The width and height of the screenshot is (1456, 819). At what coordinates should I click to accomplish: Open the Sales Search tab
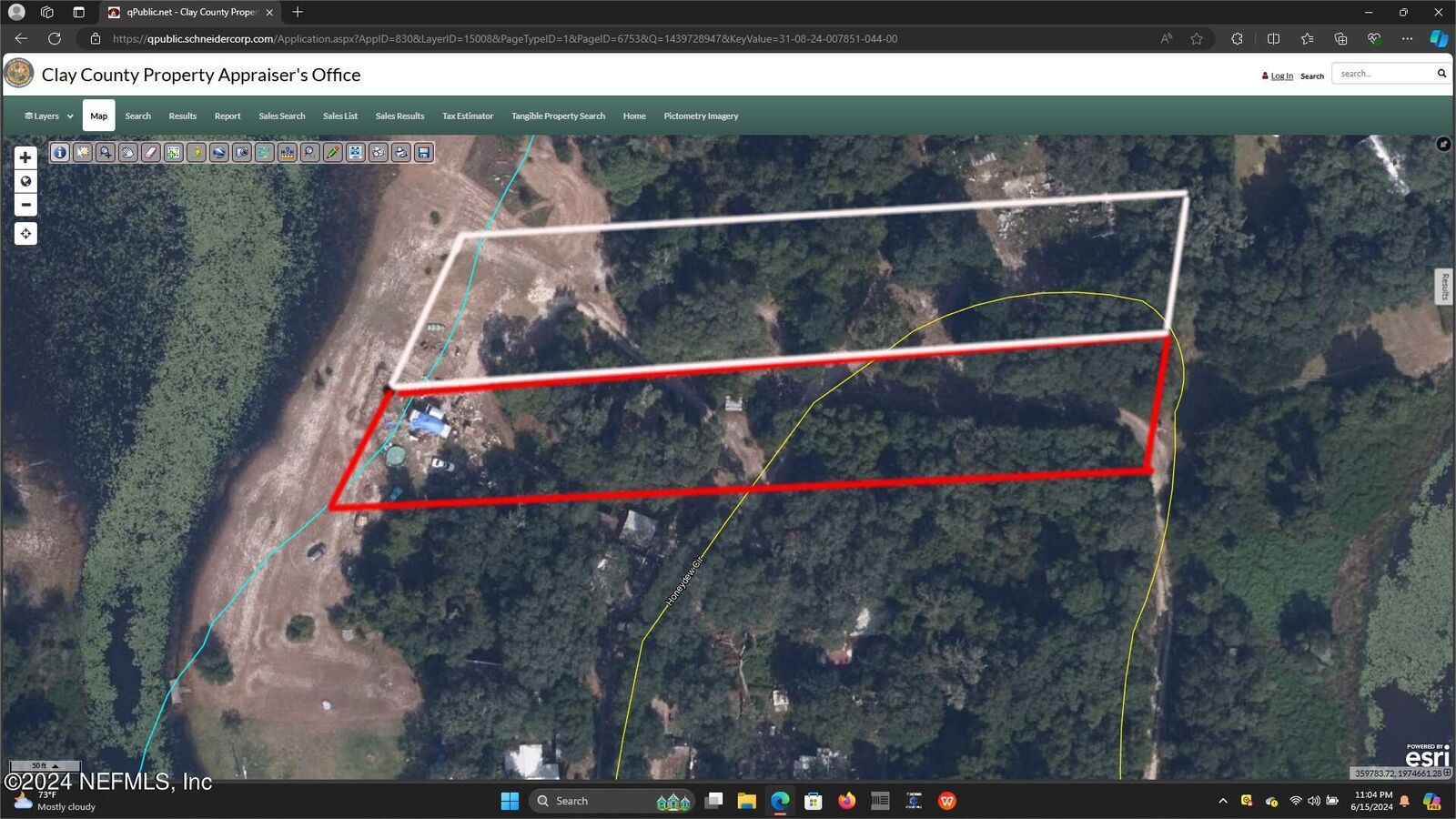point(282,116)
